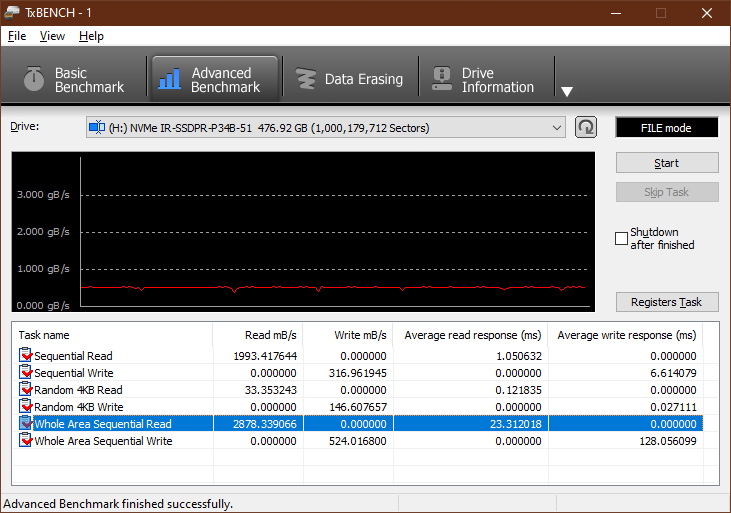Open the Help menu
This screenshot has height=513, width=731.
(x=91, y=36)
